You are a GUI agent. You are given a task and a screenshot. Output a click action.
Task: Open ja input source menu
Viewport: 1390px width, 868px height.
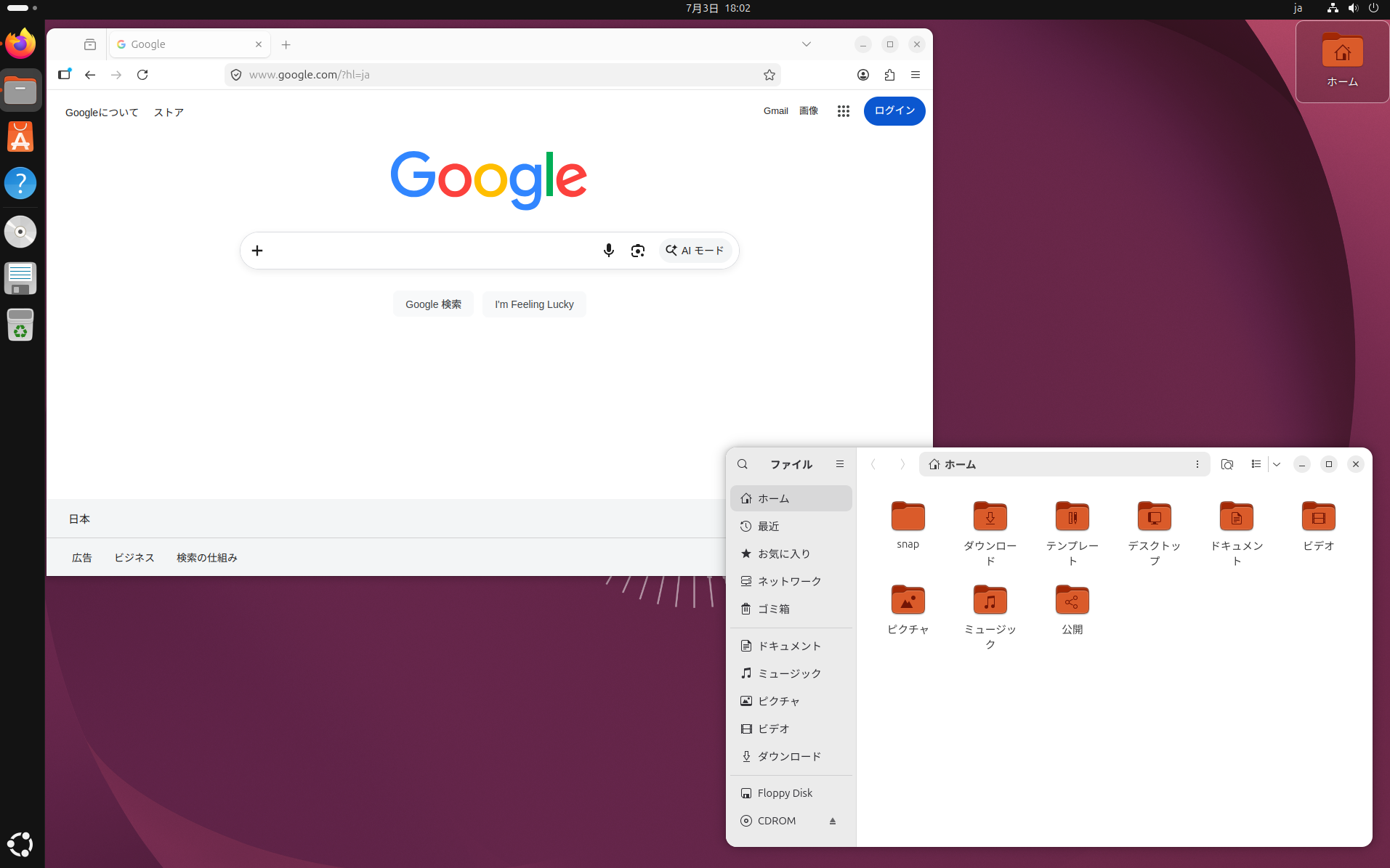click(x=1298, y=8)
